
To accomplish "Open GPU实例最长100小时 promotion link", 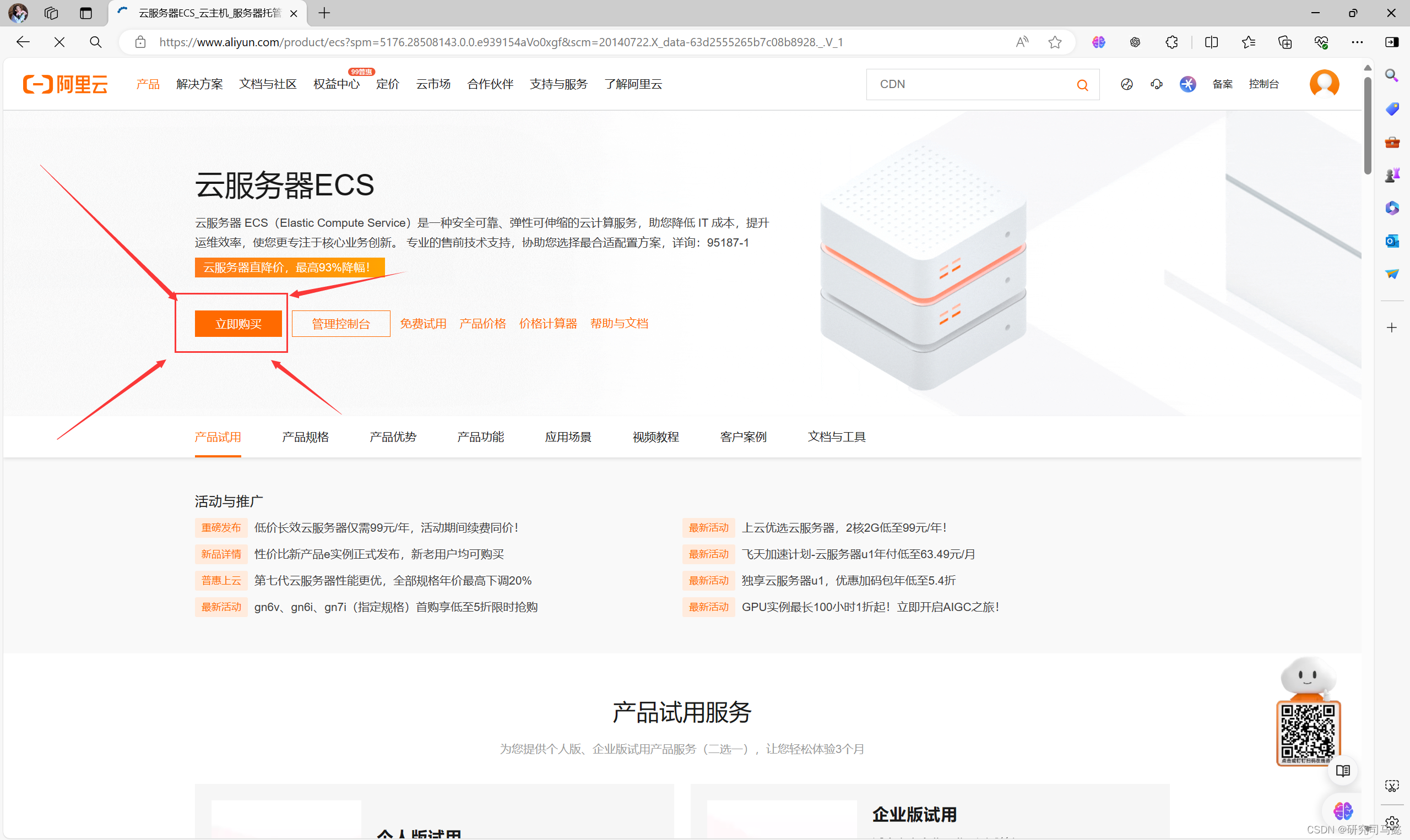I will point(871,607).
